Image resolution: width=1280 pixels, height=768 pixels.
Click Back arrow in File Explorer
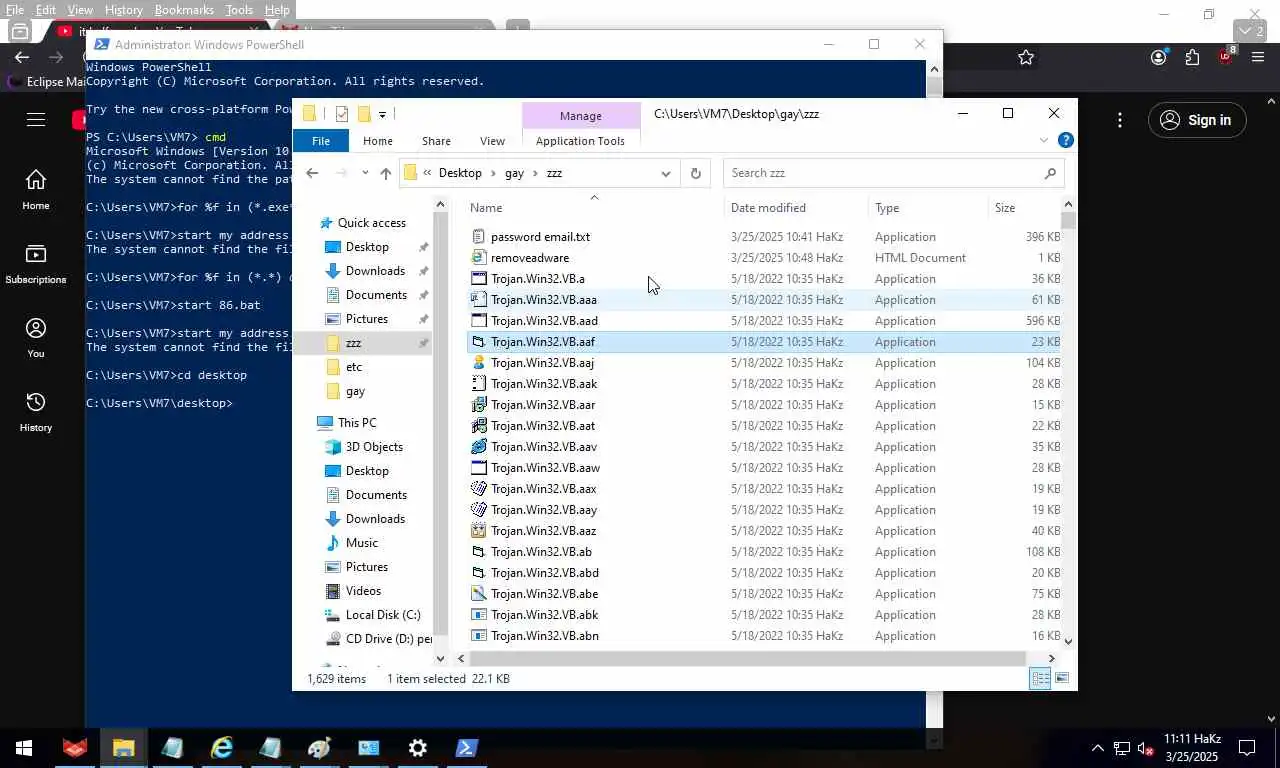pos(312,173)
